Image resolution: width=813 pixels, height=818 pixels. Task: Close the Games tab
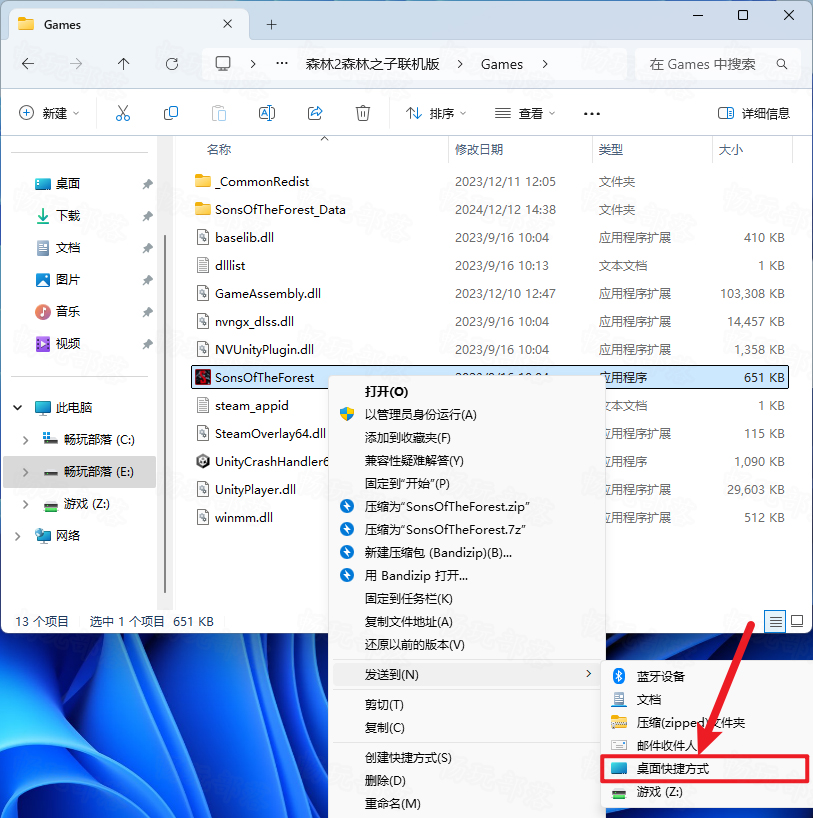[x=228, y=24]
